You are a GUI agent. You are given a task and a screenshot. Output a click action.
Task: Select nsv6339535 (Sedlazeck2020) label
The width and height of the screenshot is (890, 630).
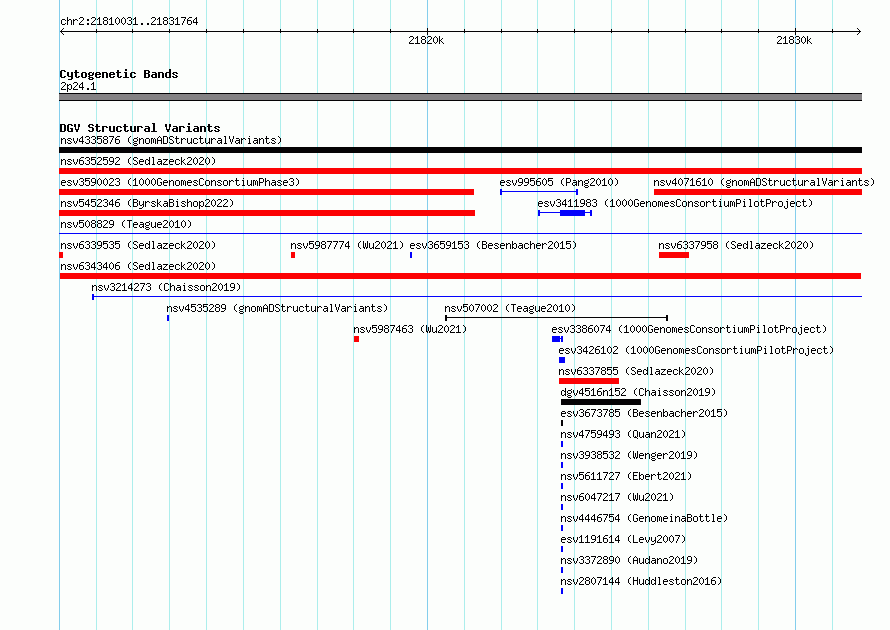coord(138,245)
